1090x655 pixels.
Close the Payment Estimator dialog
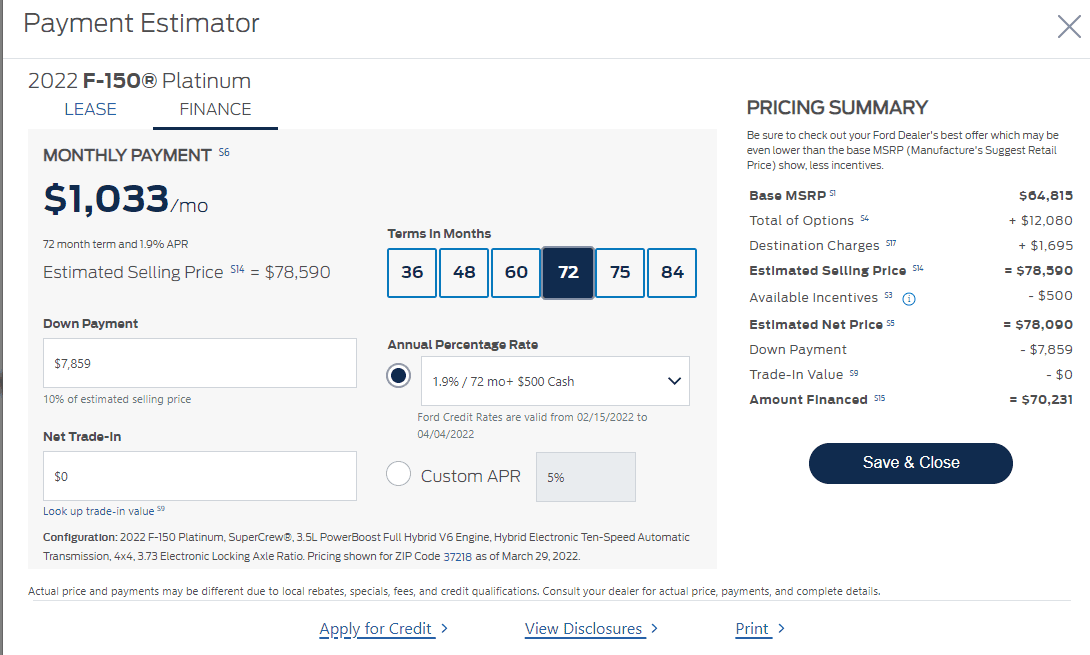(x=1068, y=27)
